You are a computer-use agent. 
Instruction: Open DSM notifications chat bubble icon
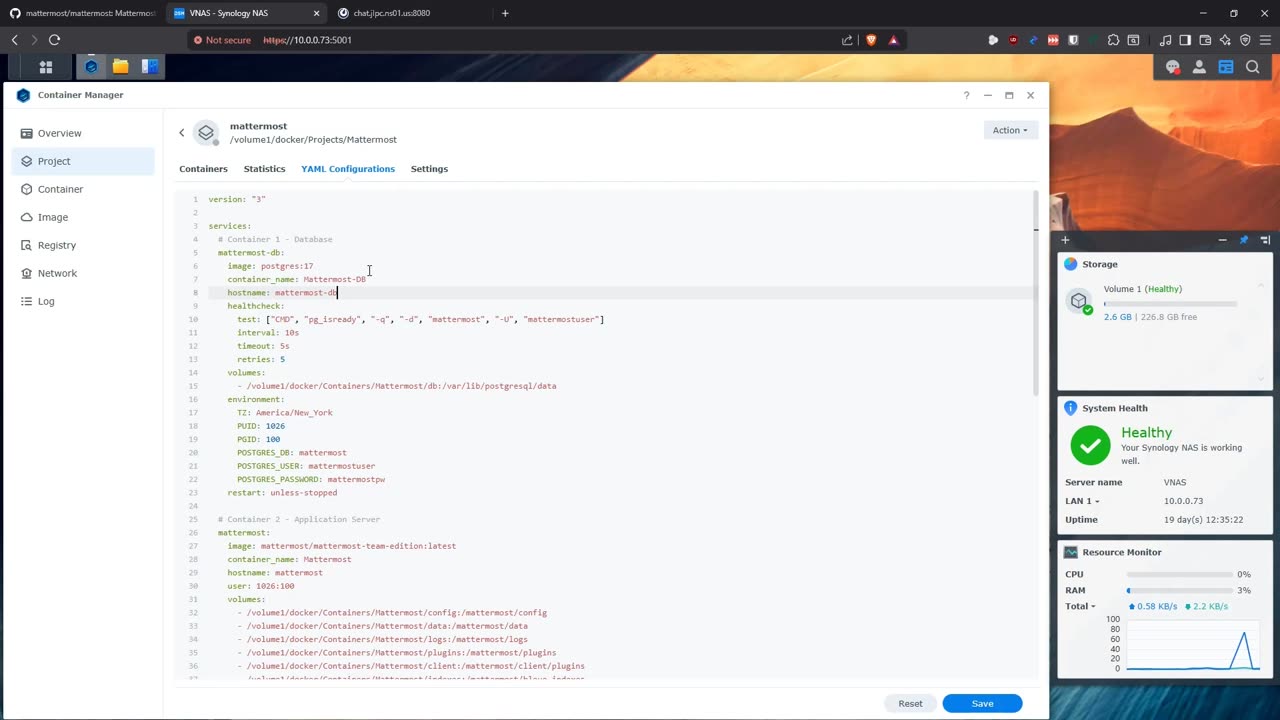pos(1173,67)
